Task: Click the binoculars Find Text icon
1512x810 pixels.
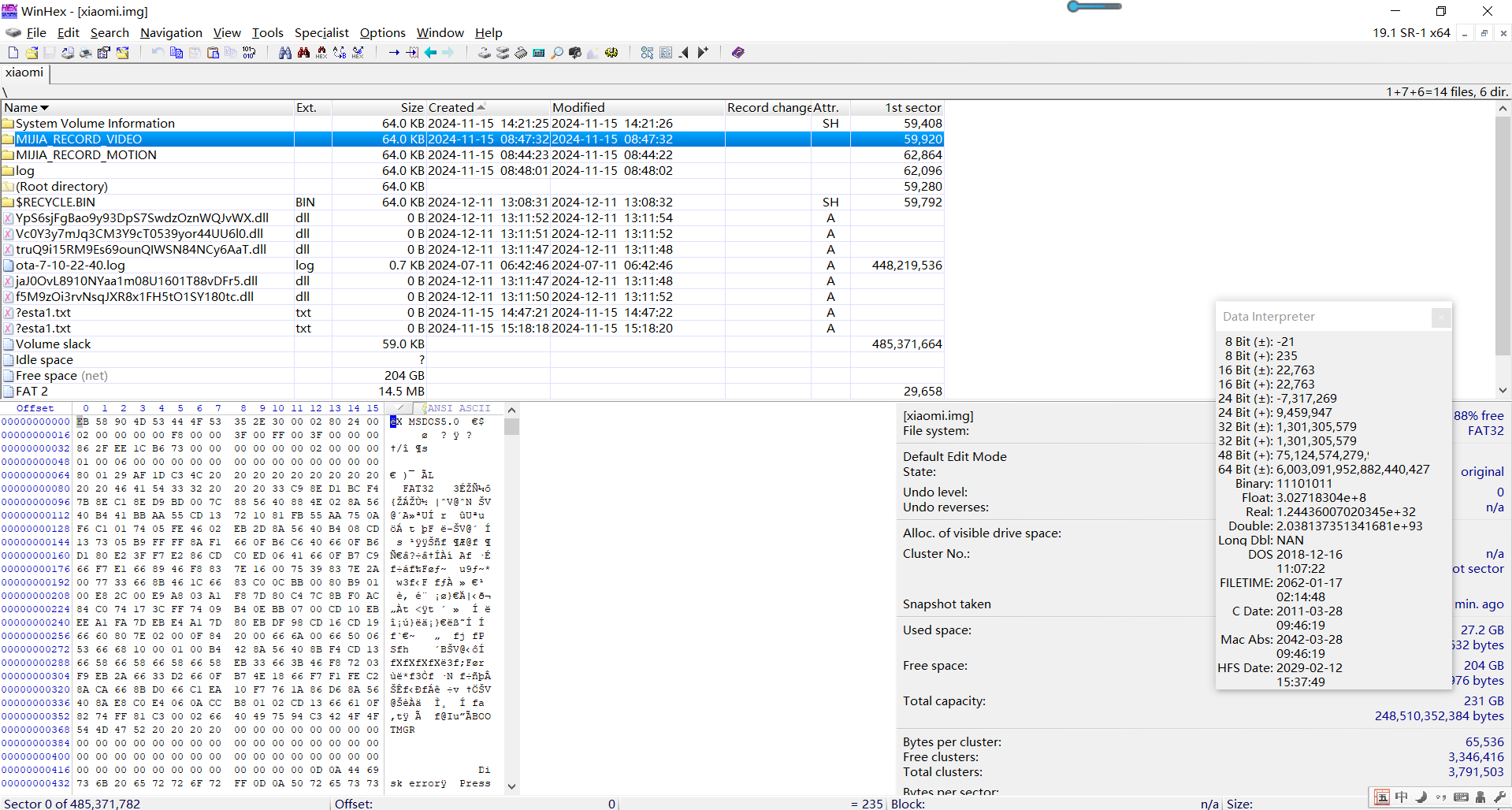Action: [285, 53]
